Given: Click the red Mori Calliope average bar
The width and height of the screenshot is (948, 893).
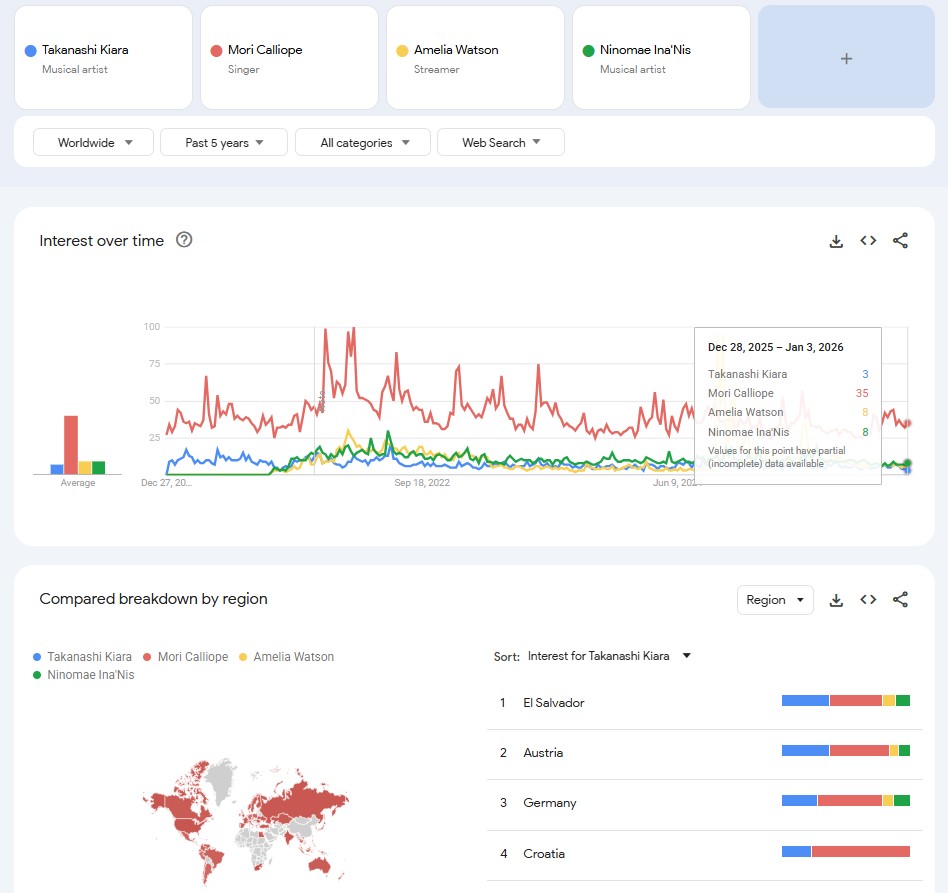Looking at the screenshot, I should (x=71, y=444).
